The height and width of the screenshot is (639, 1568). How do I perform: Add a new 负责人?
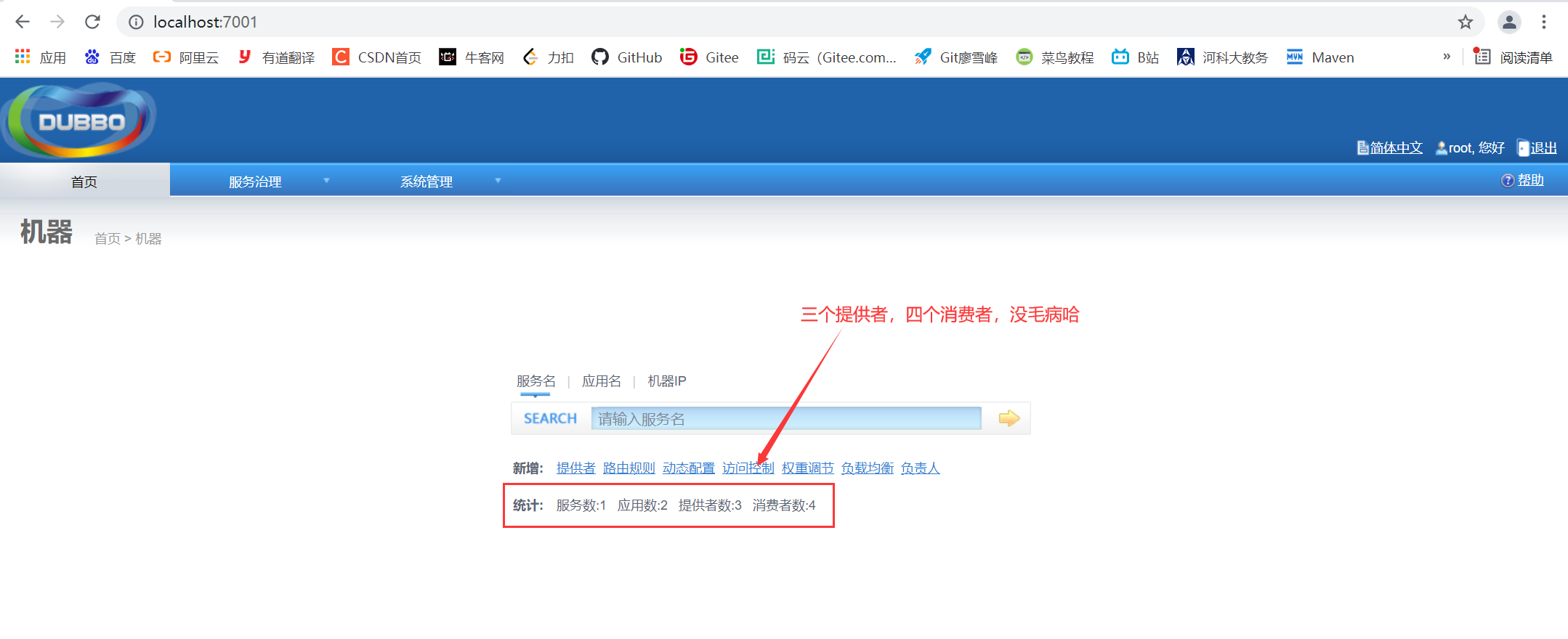click(921, 468)
